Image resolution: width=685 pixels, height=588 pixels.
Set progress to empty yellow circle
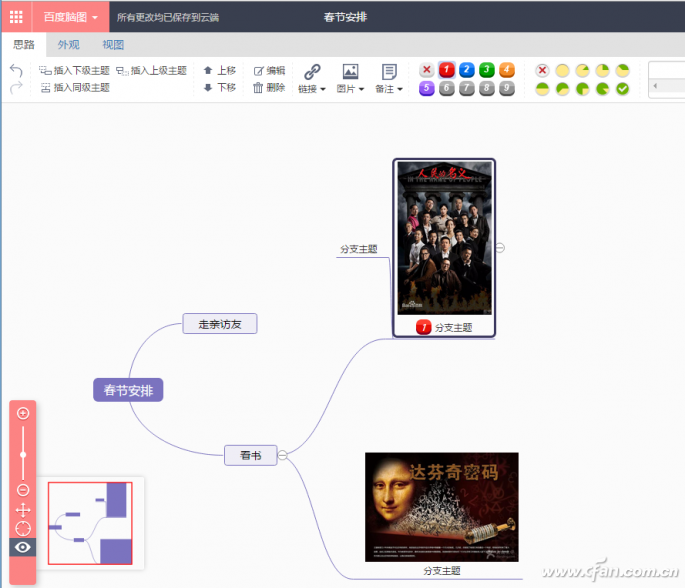[562, 70]
